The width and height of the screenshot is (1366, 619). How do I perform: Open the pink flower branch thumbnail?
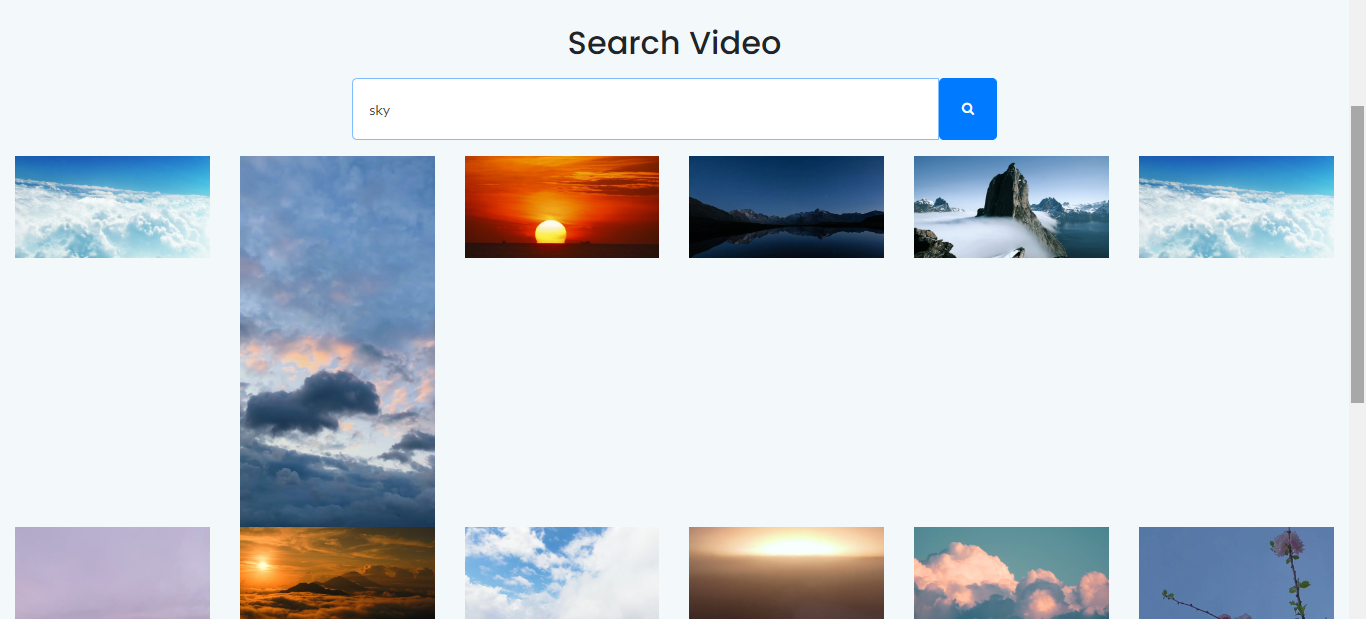tap(1236, 573)
